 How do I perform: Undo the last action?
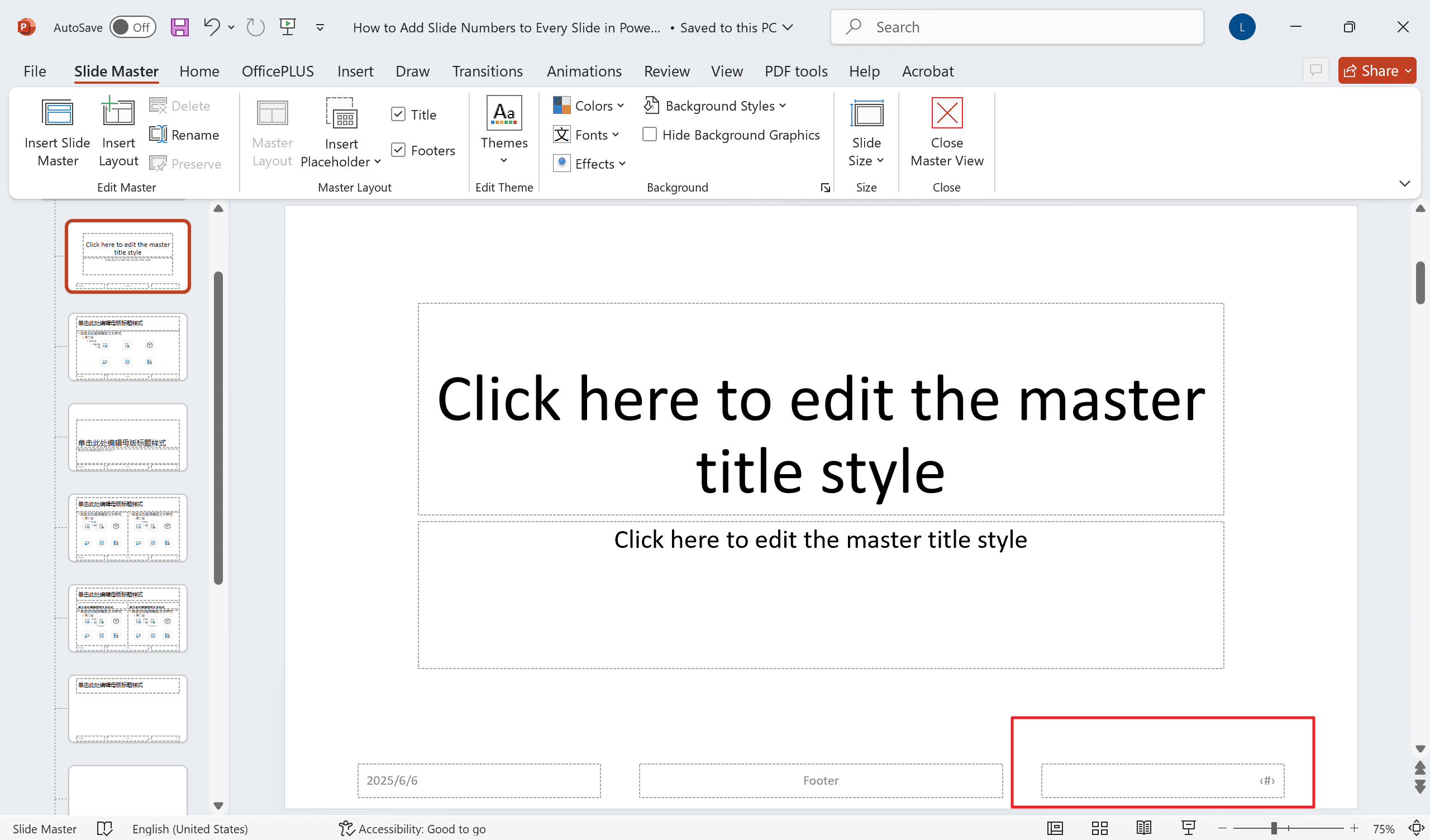(x=211, y=27)
